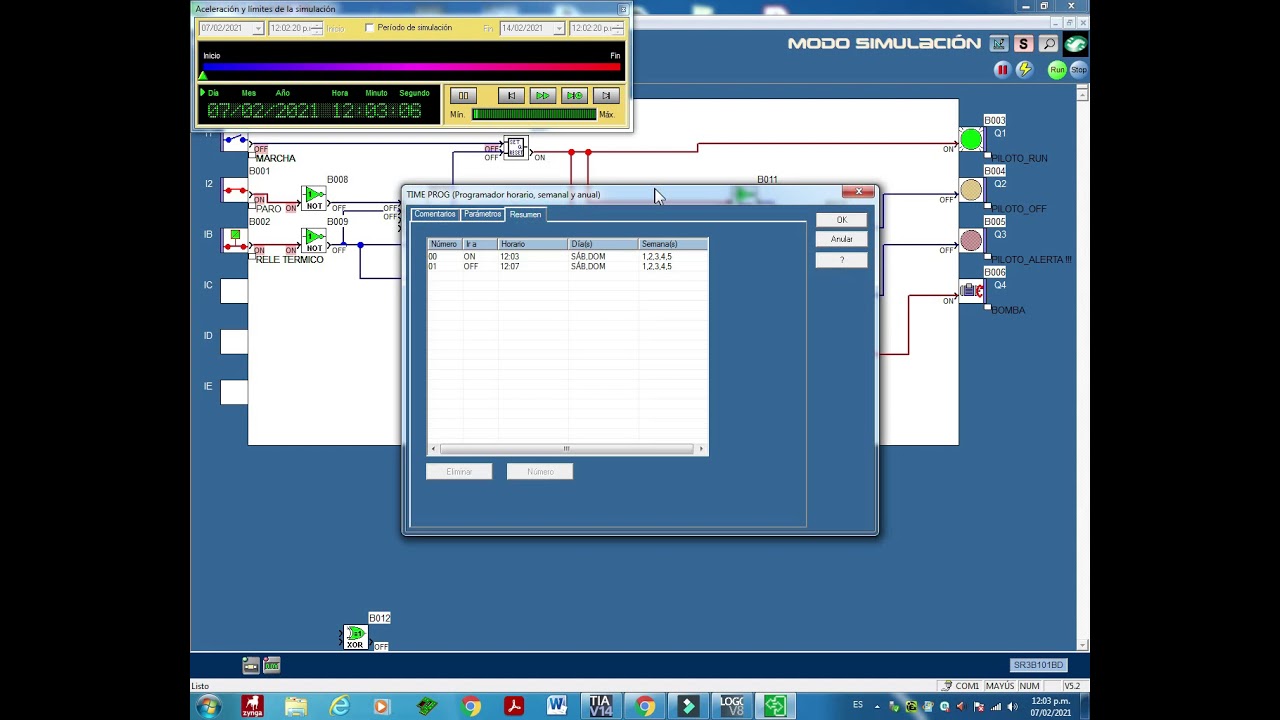Click the Q2 PILOTO_OFF lamp

pyautogui.click(x=971, y=190)
